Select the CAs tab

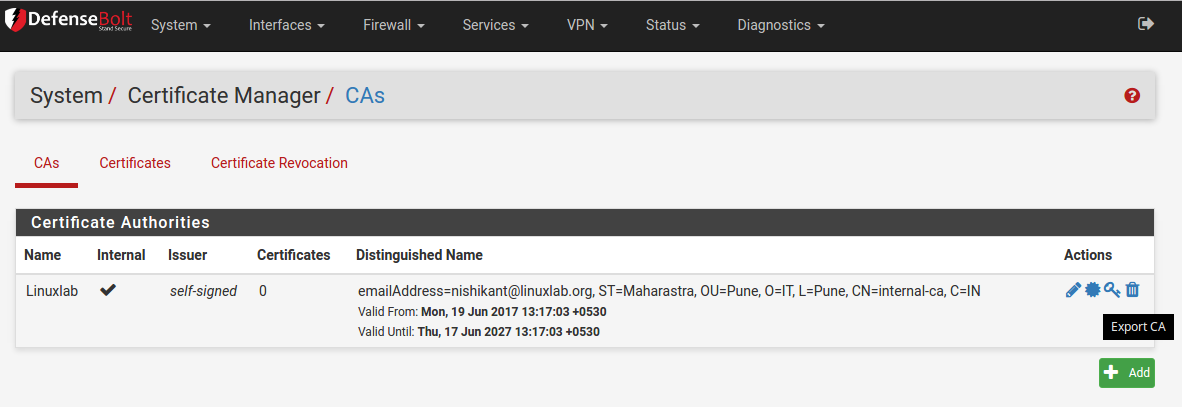[47, 163]
